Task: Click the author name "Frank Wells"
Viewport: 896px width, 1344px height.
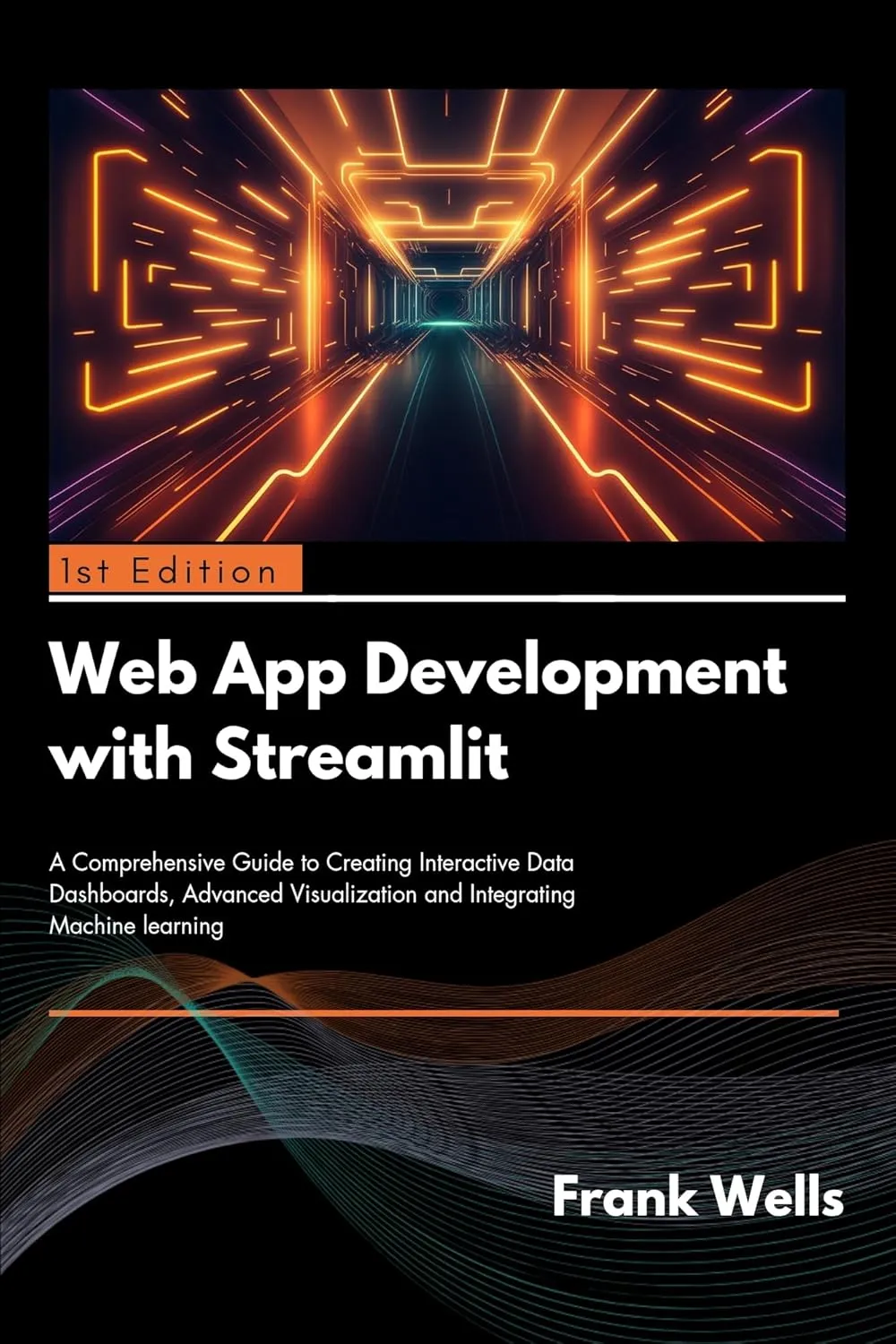Action: coord(697,1197)
